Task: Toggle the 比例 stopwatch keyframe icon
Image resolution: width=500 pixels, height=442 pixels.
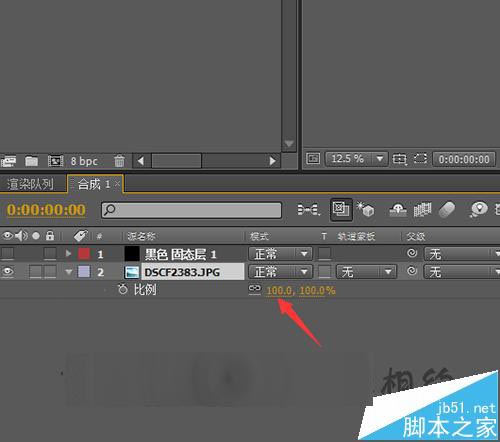Action: tap(123, 289)
